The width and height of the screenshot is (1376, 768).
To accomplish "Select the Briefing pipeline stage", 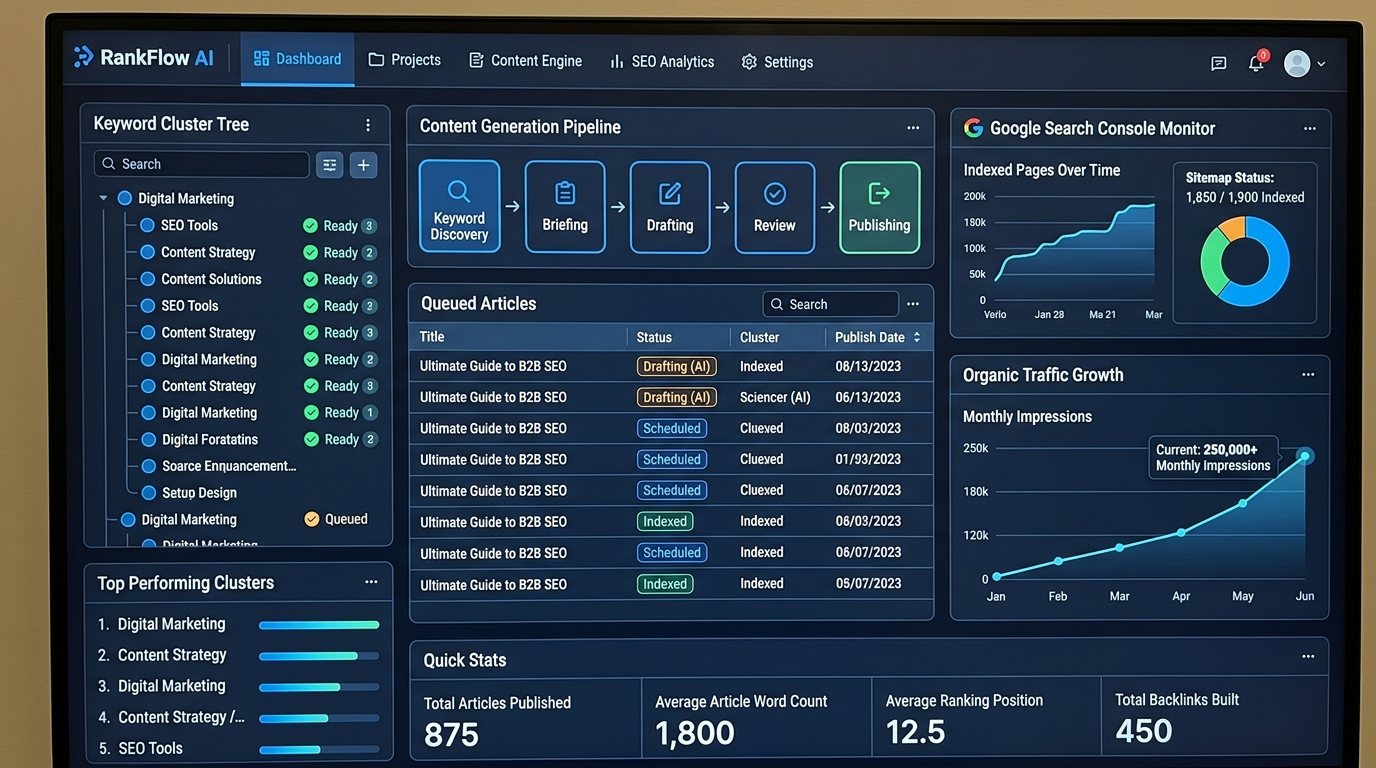I will coord(565,207).
